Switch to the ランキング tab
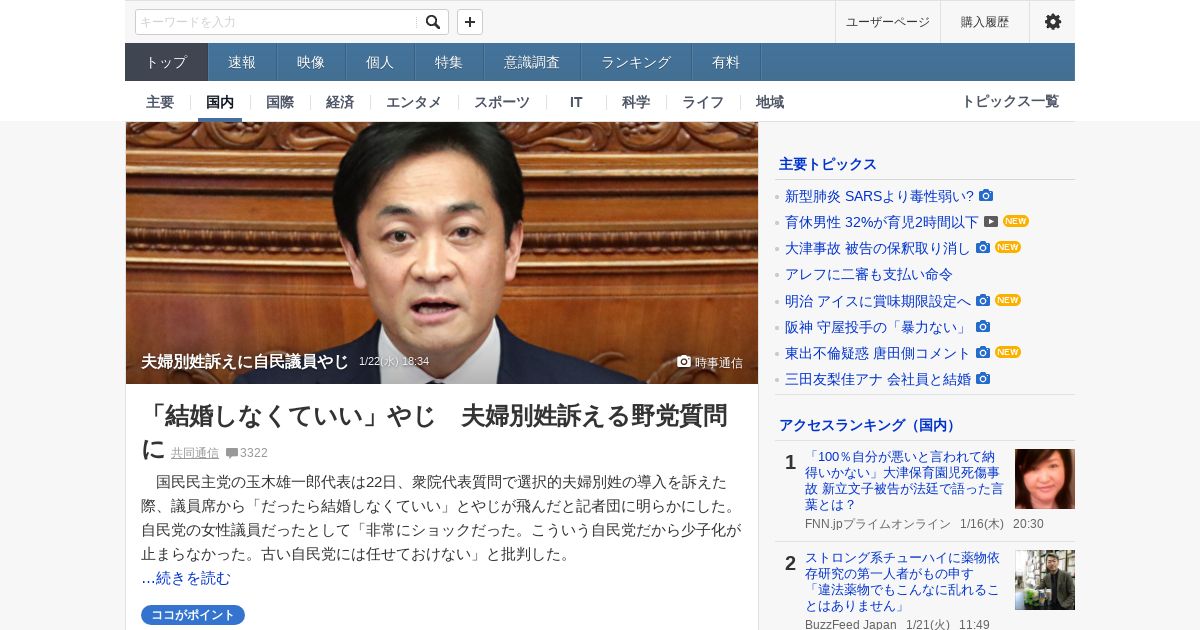 [636, 62]
